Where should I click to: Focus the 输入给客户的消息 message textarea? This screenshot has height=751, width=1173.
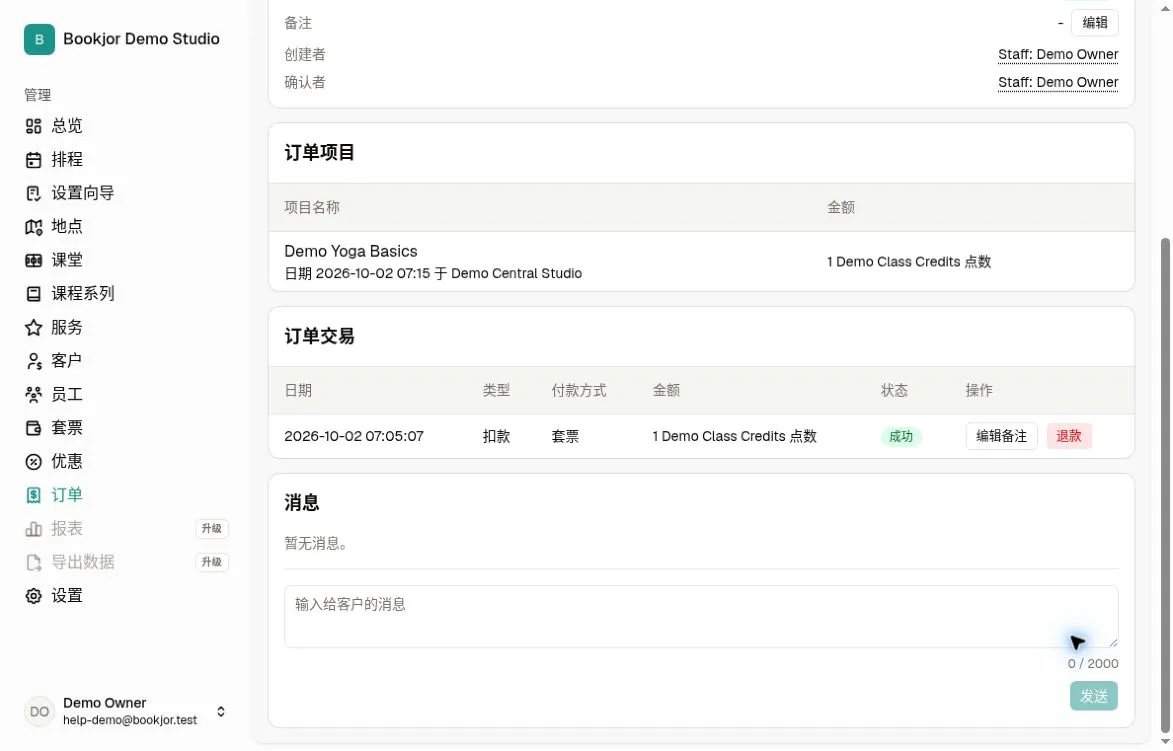click(x=701, y=616)
